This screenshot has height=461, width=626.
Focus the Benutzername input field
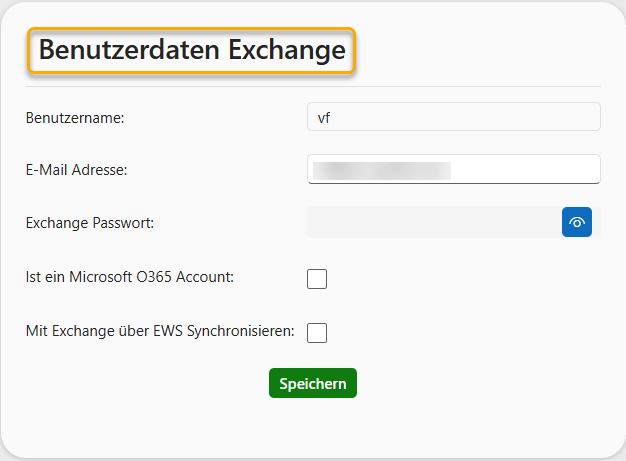click(453, 117)
